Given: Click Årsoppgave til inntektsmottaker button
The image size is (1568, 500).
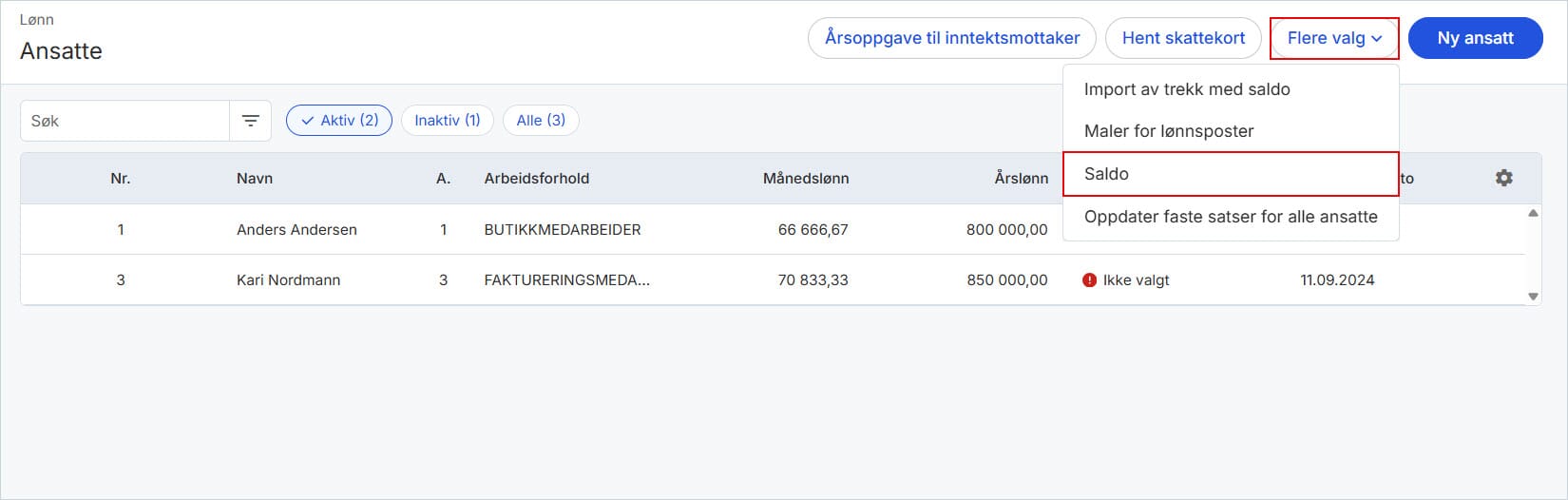Looking at the screenshot, I should click(x=952, y=38).
